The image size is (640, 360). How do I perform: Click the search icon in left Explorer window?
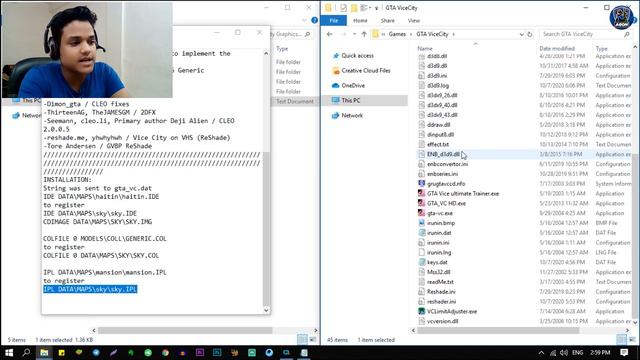click(307, 34)
